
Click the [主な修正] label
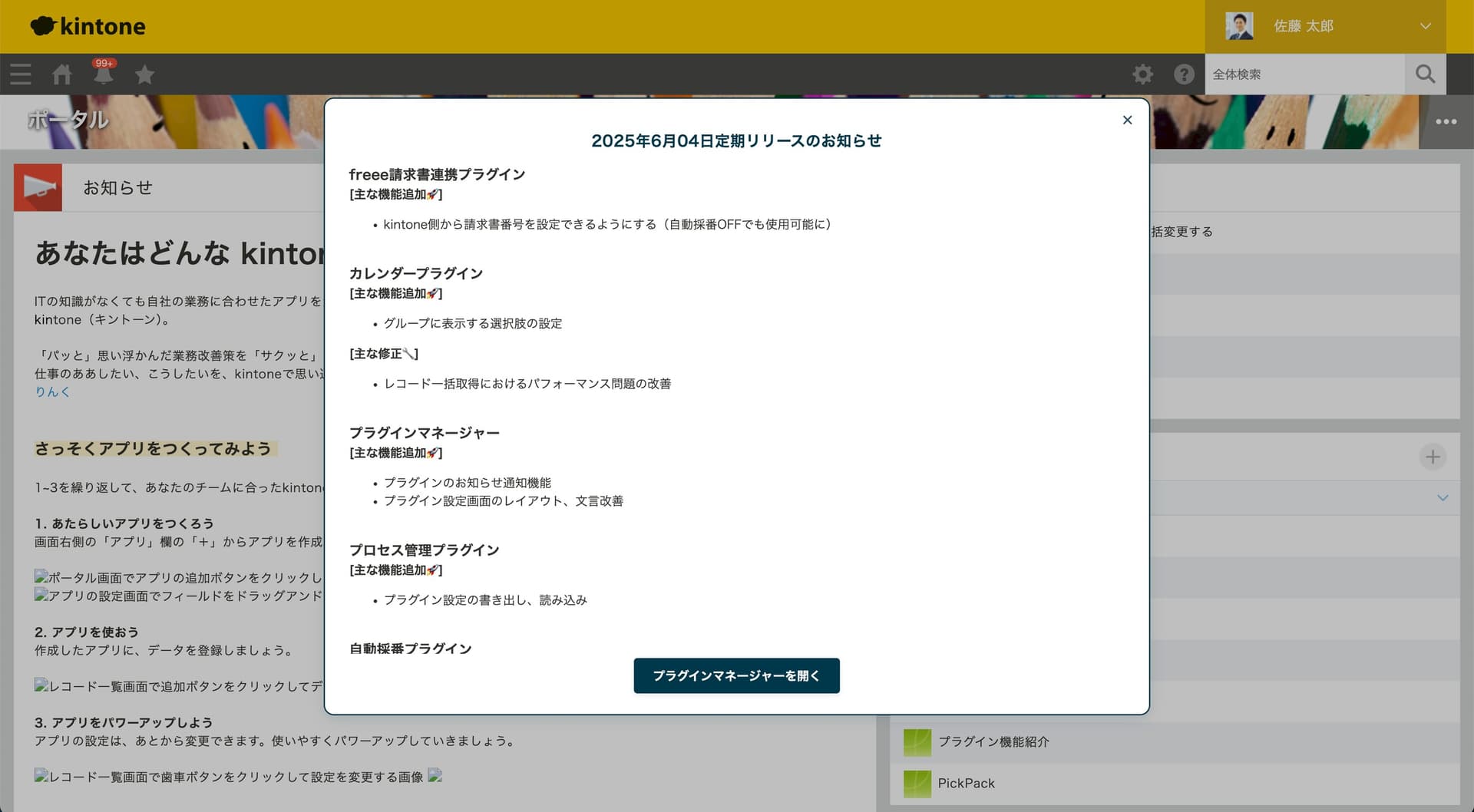pyautogui.click(x=384, y=354)
